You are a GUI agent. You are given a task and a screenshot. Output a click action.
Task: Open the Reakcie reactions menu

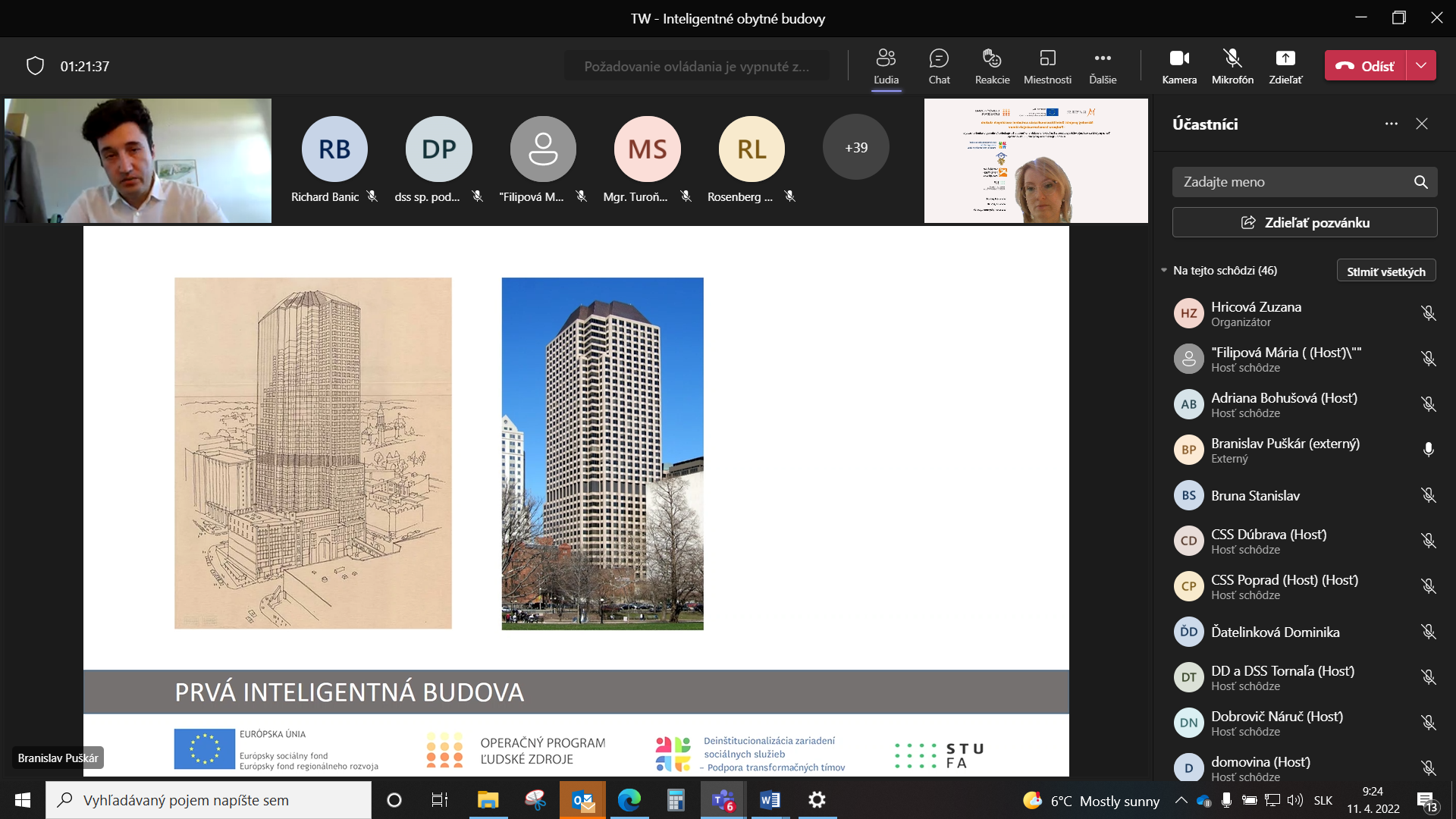(x=992, y=66)
